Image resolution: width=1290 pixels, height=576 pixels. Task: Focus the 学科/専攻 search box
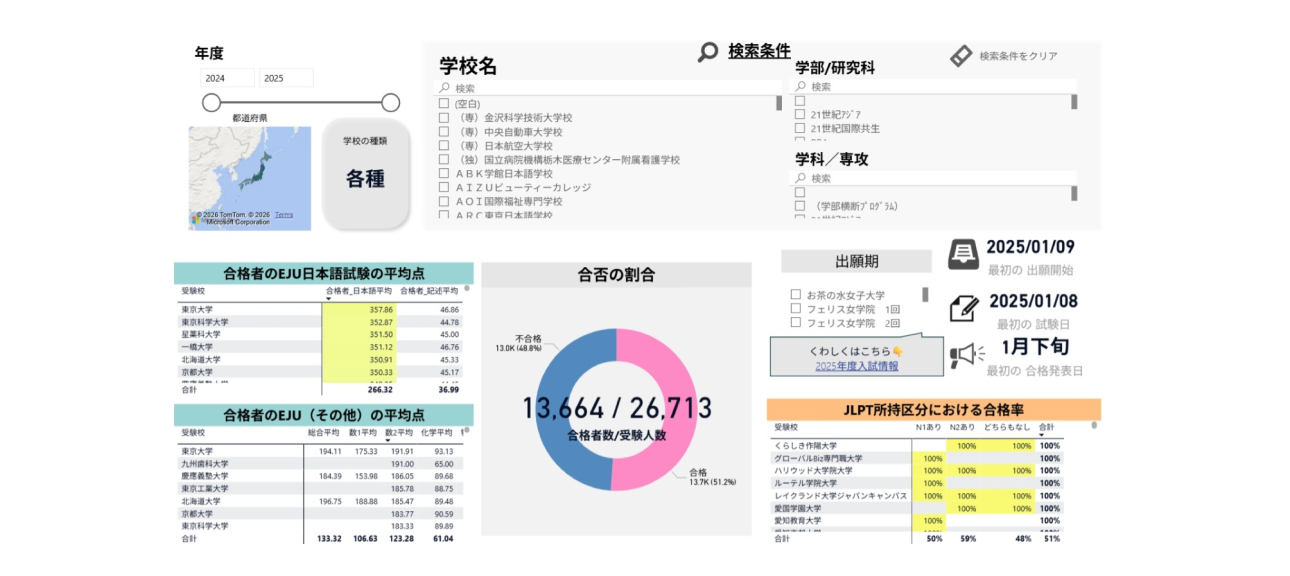click(x=935, y=178)
